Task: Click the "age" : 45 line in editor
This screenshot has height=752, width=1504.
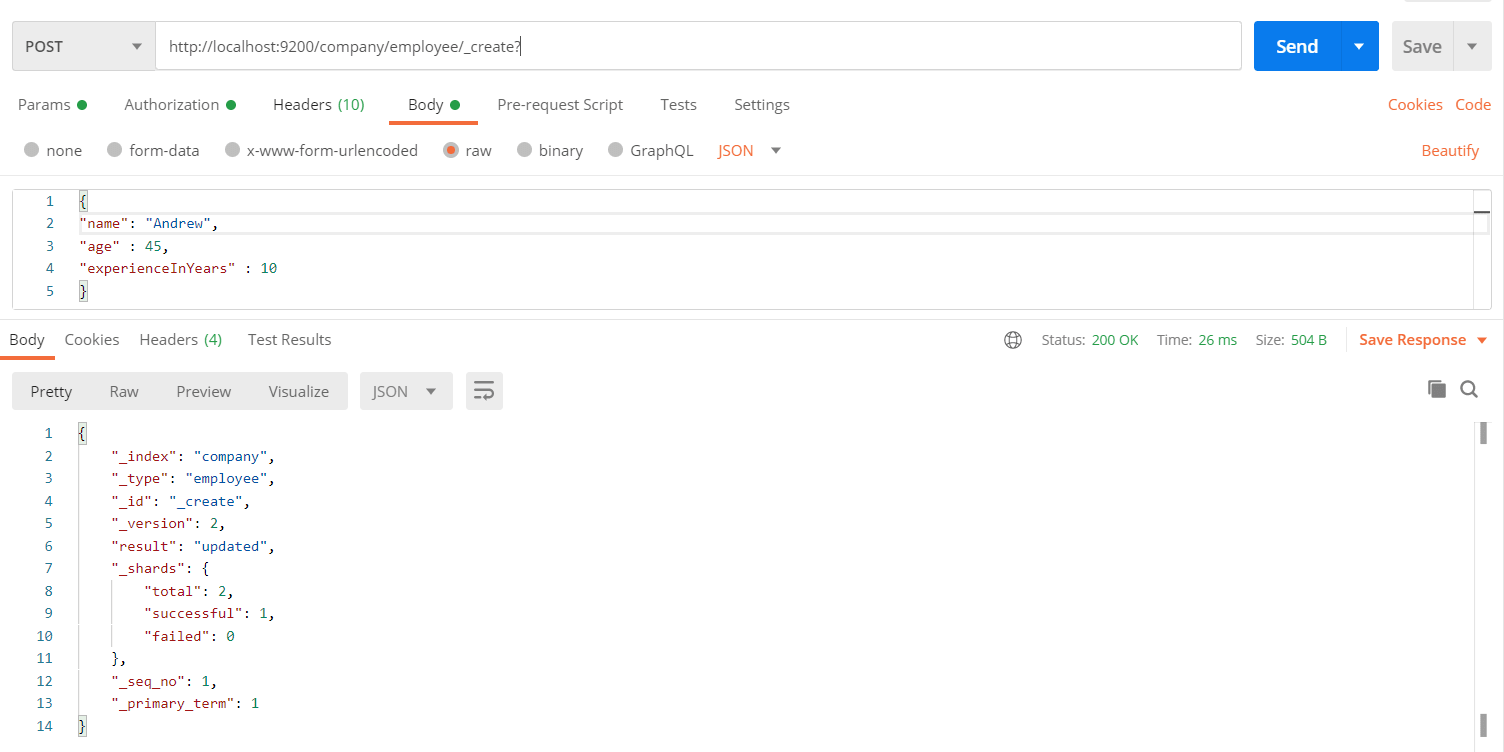Action: point(124,246)
